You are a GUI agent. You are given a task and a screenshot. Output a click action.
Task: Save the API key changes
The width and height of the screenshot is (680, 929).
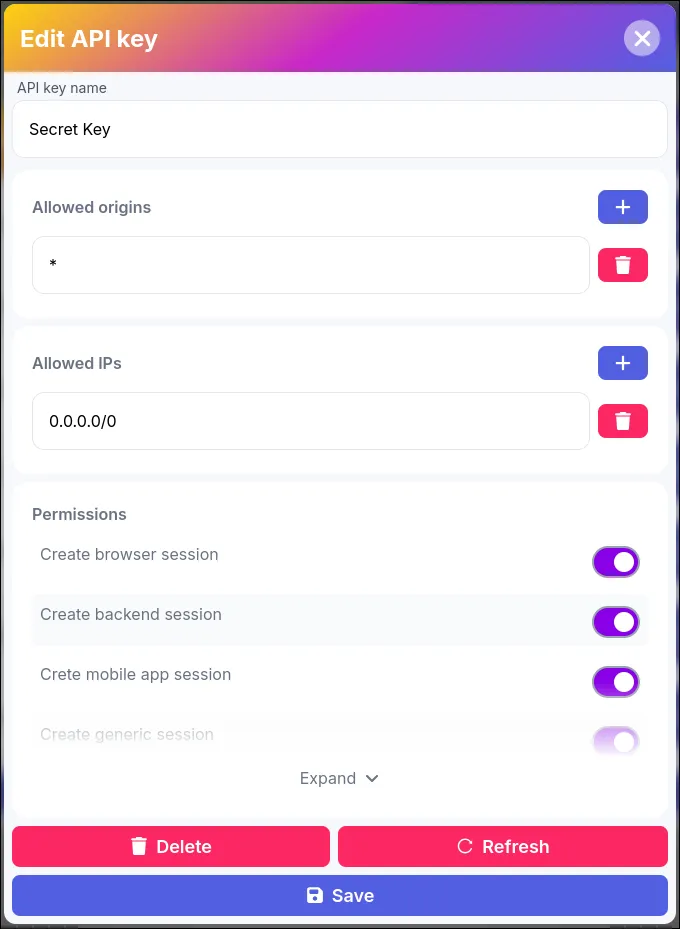tap(340, 895)
